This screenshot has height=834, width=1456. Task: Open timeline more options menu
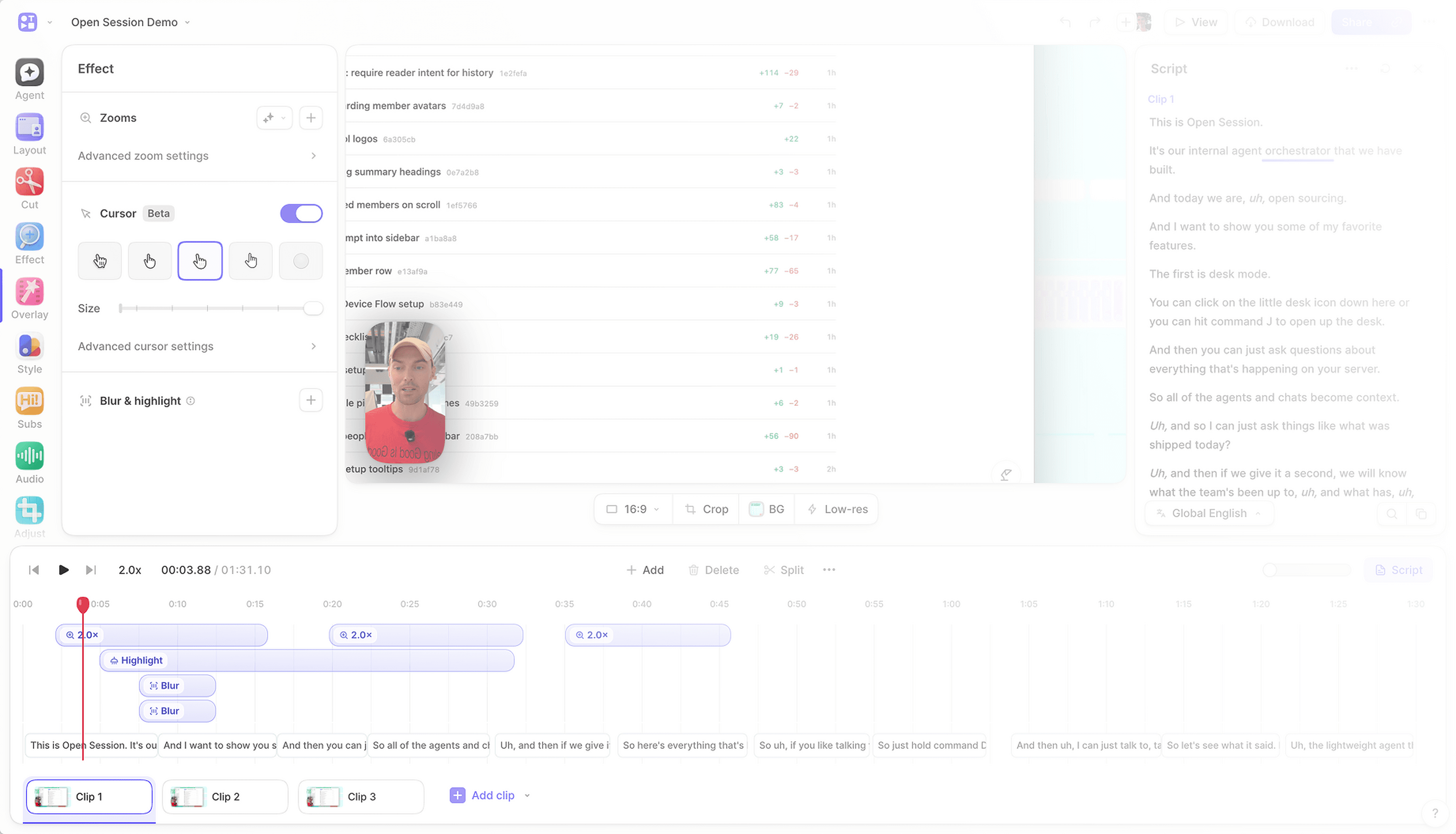tap(829, 570)
